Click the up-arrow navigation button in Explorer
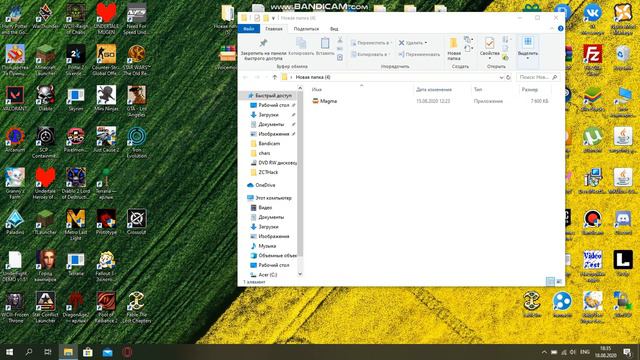Viewport: 640px width, 360px height. pos(275,77)
